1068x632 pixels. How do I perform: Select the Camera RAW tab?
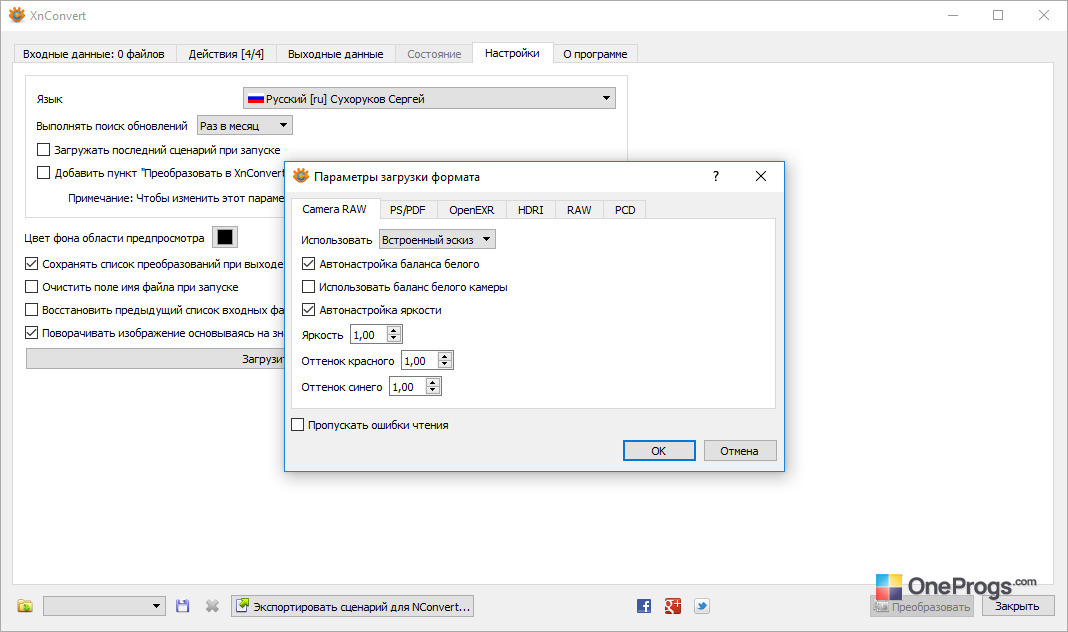tap(334, 209)
